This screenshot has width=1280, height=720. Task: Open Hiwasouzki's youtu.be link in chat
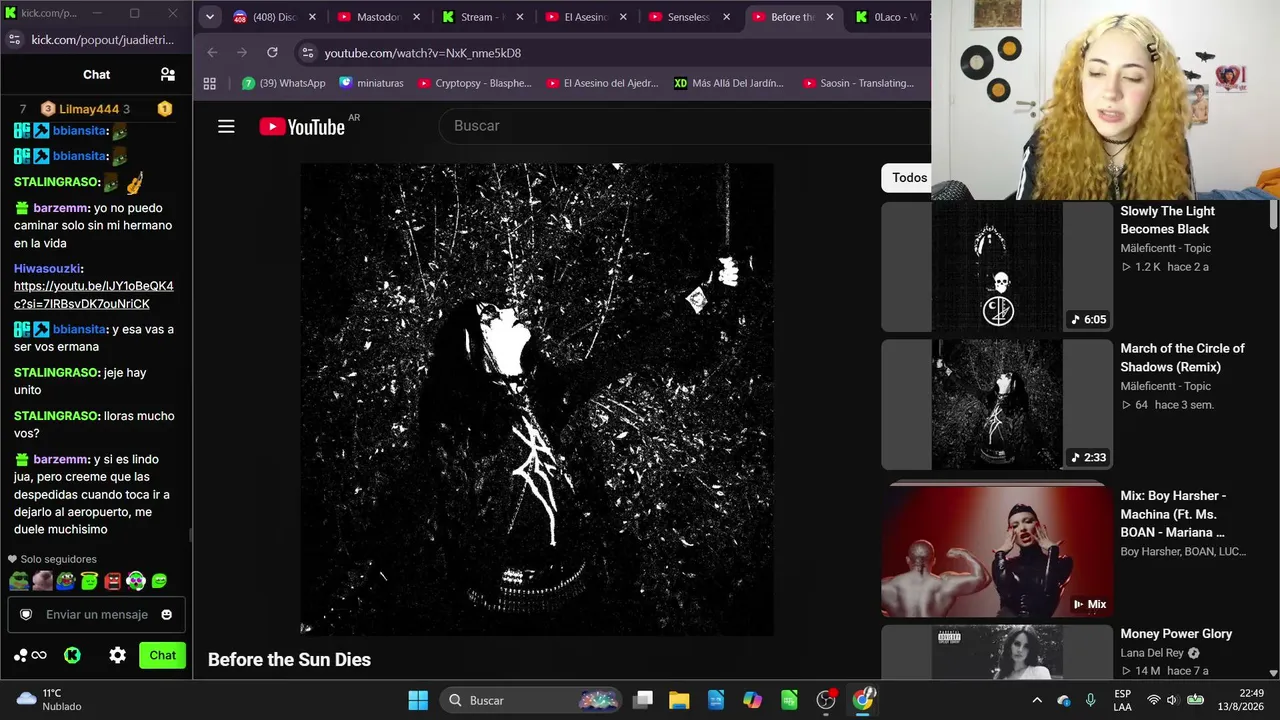point(94,295)
